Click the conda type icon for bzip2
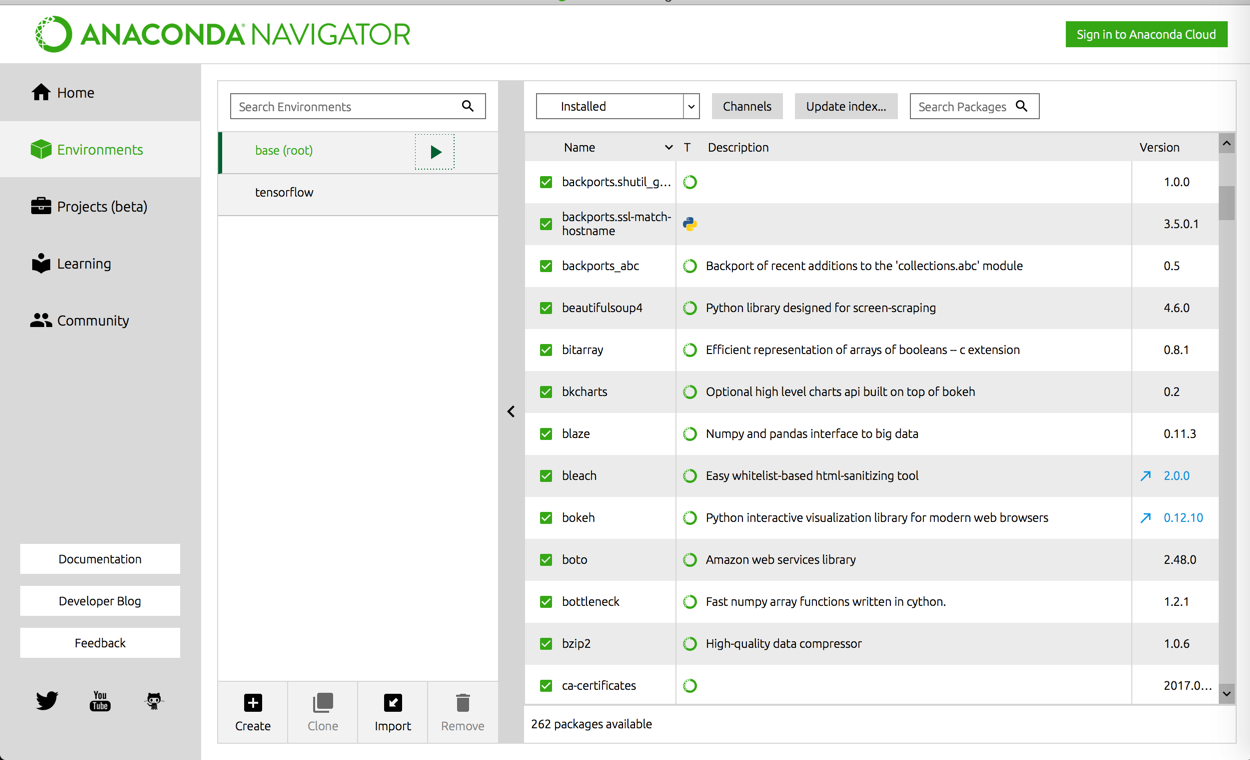This screenshot has width=1250, height=760. (x=690, y=644)
